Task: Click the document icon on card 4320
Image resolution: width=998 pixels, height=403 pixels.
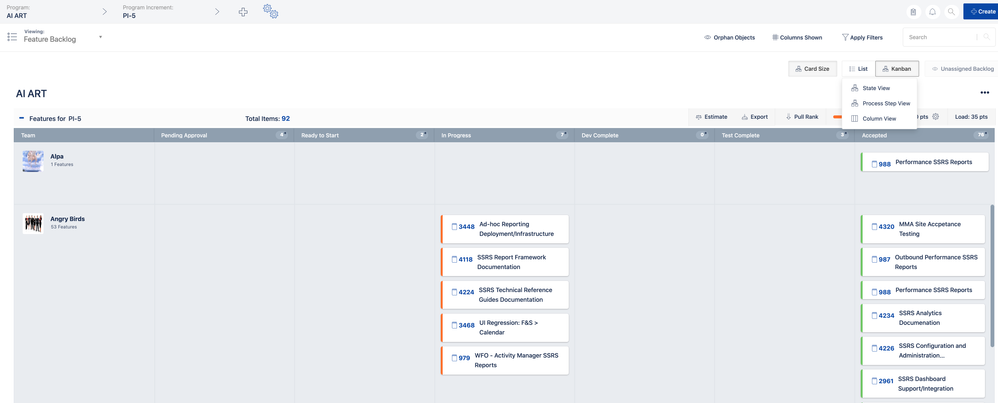Action: (x=874, y=227)
